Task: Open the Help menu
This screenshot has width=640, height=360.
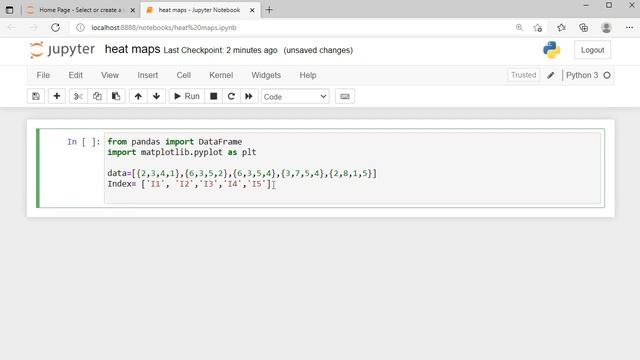Action: [x=308, y=75]
